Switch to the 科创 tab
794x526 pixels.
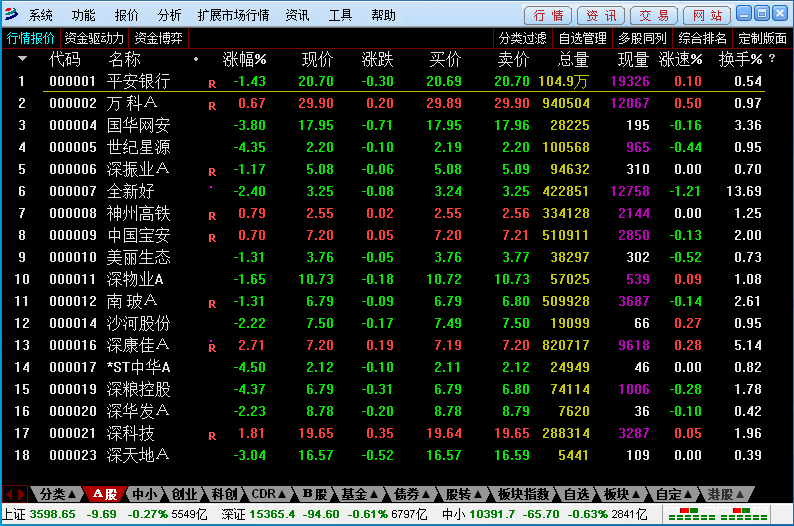pyautogui.click(x=224, y=494)
